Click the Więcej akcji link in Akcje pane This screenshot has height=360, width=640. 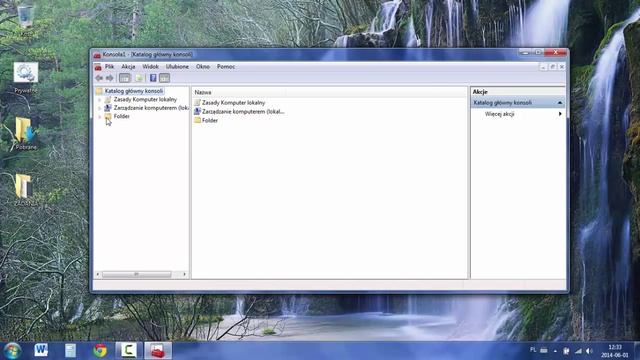[x=499, y=114]
